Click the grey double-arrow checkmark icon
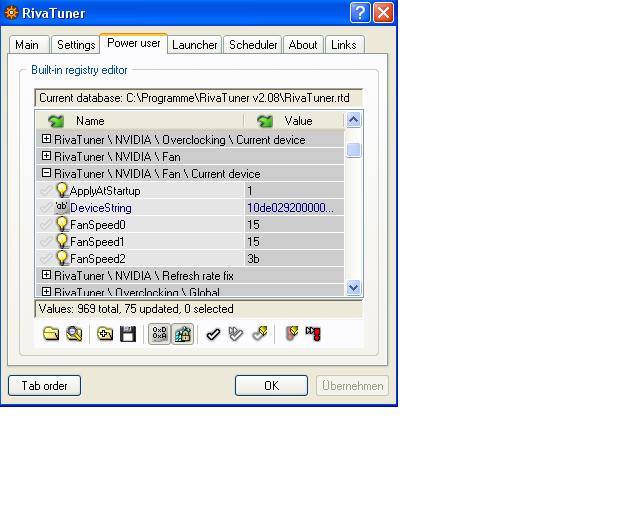This screenshot has width=640, height=512. [x=236, y=334]
